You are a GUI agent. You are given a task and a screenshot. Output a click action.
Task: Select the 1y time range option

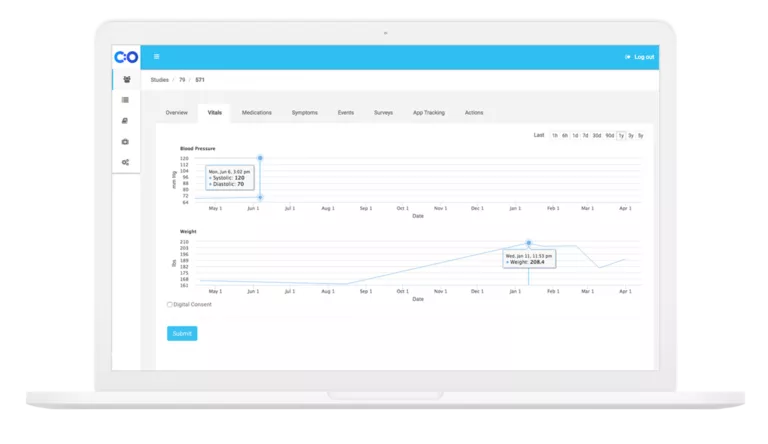(x=621, y=136)
